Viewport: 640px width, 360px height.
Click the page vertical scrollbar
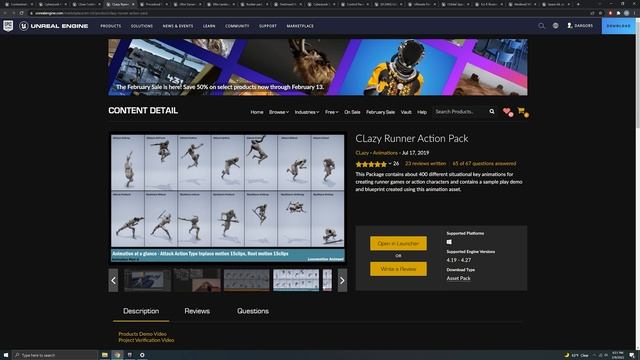click(x=638, y=184)
